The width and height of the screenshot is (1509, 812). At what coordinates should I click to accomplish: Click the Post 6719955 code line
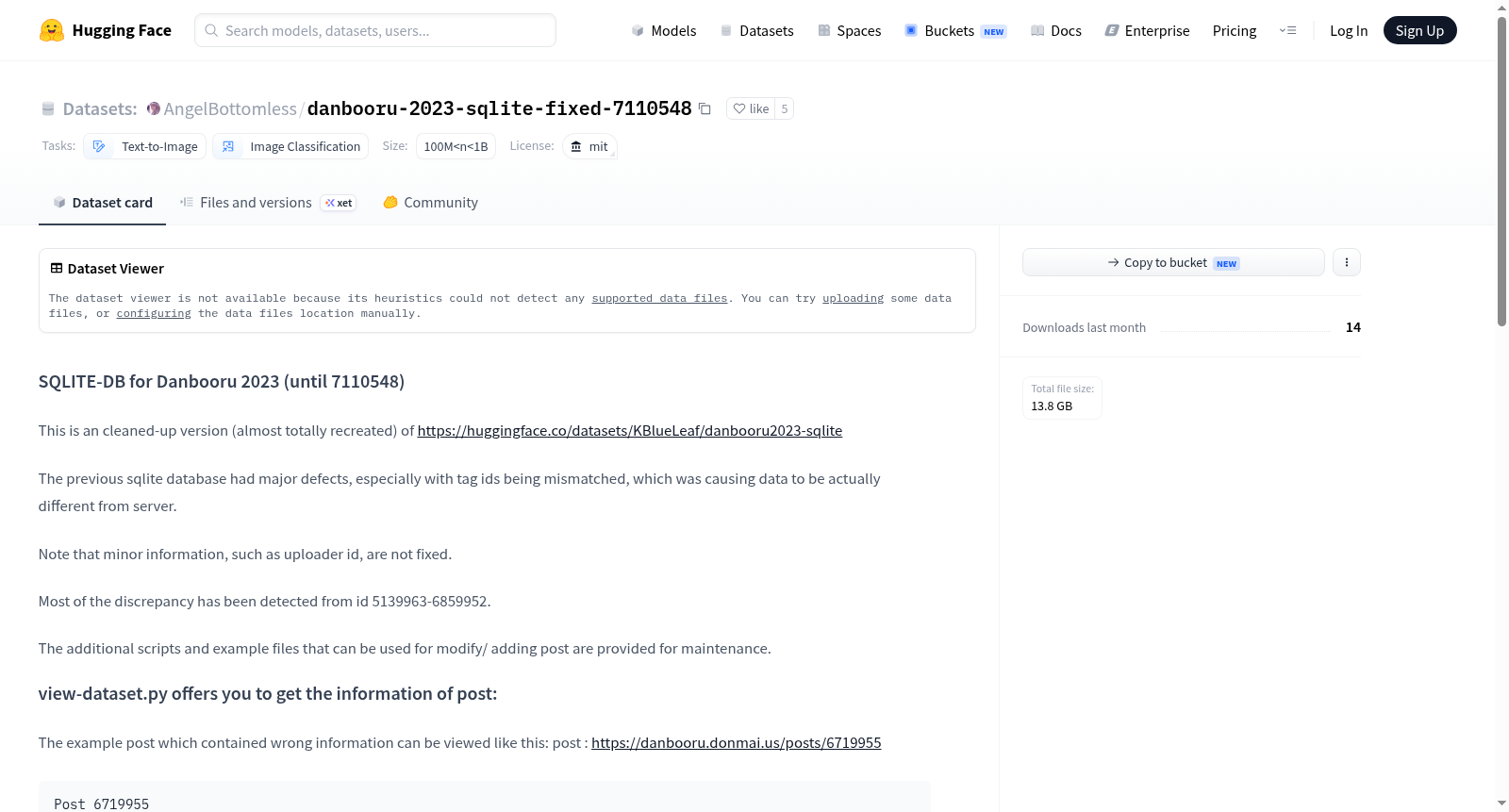102,804
